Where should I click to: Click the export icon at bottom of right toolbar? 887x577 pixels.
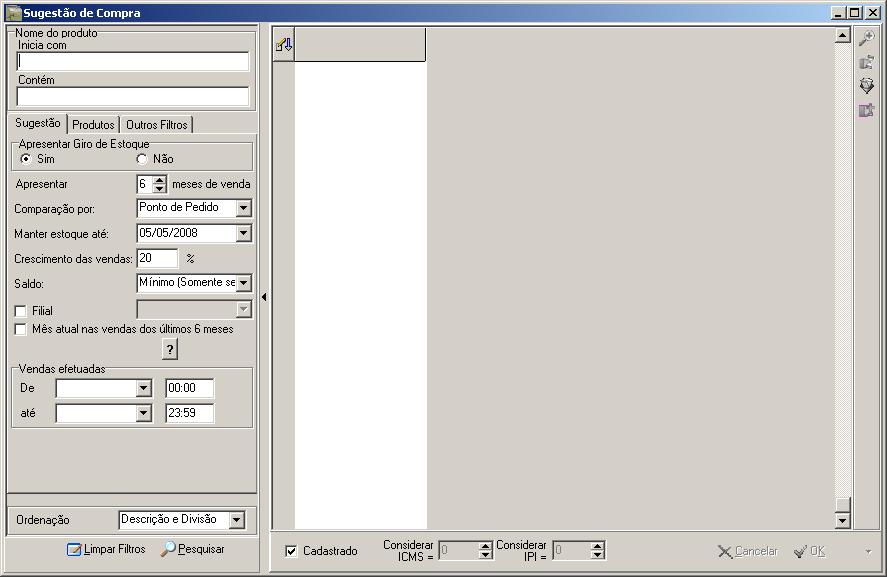point(868,110)
